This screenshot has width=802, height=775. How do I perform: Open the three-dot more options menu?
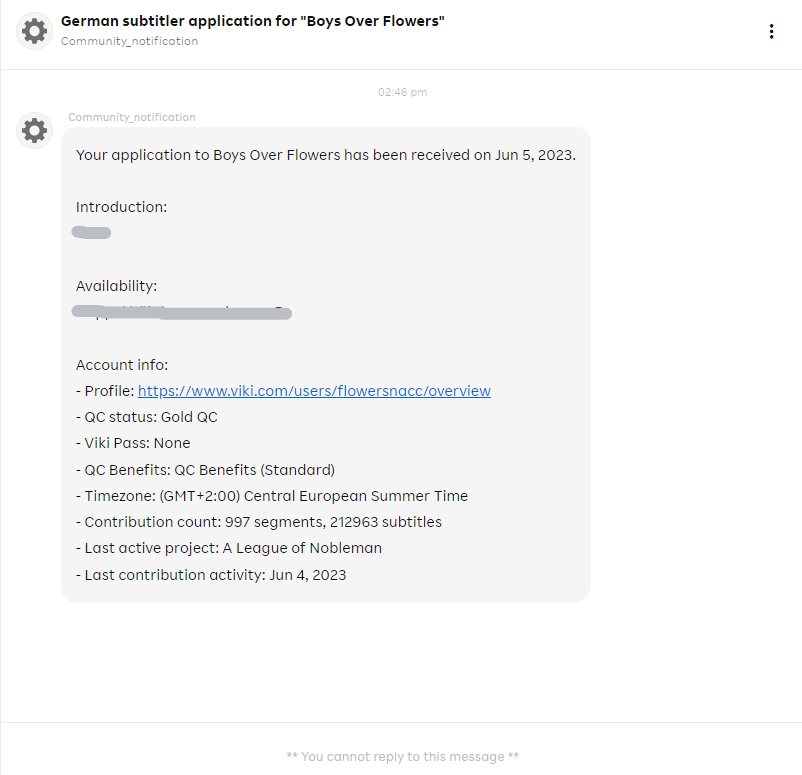click(x=771, y=32)
